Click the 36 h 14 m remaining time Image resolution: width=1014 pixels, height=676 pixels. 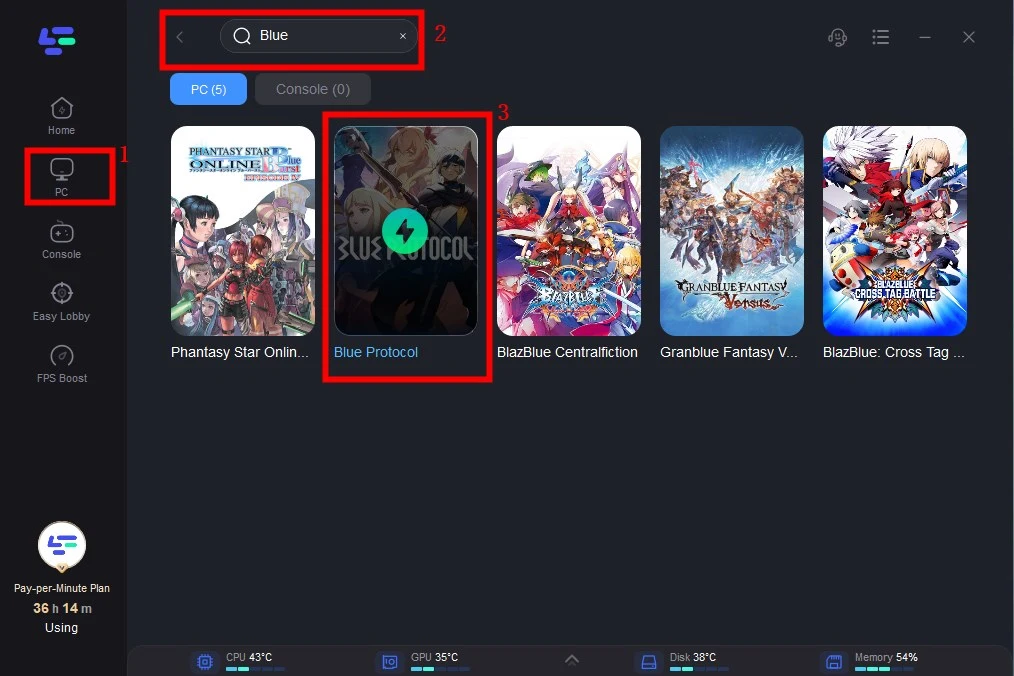[62, 609]
